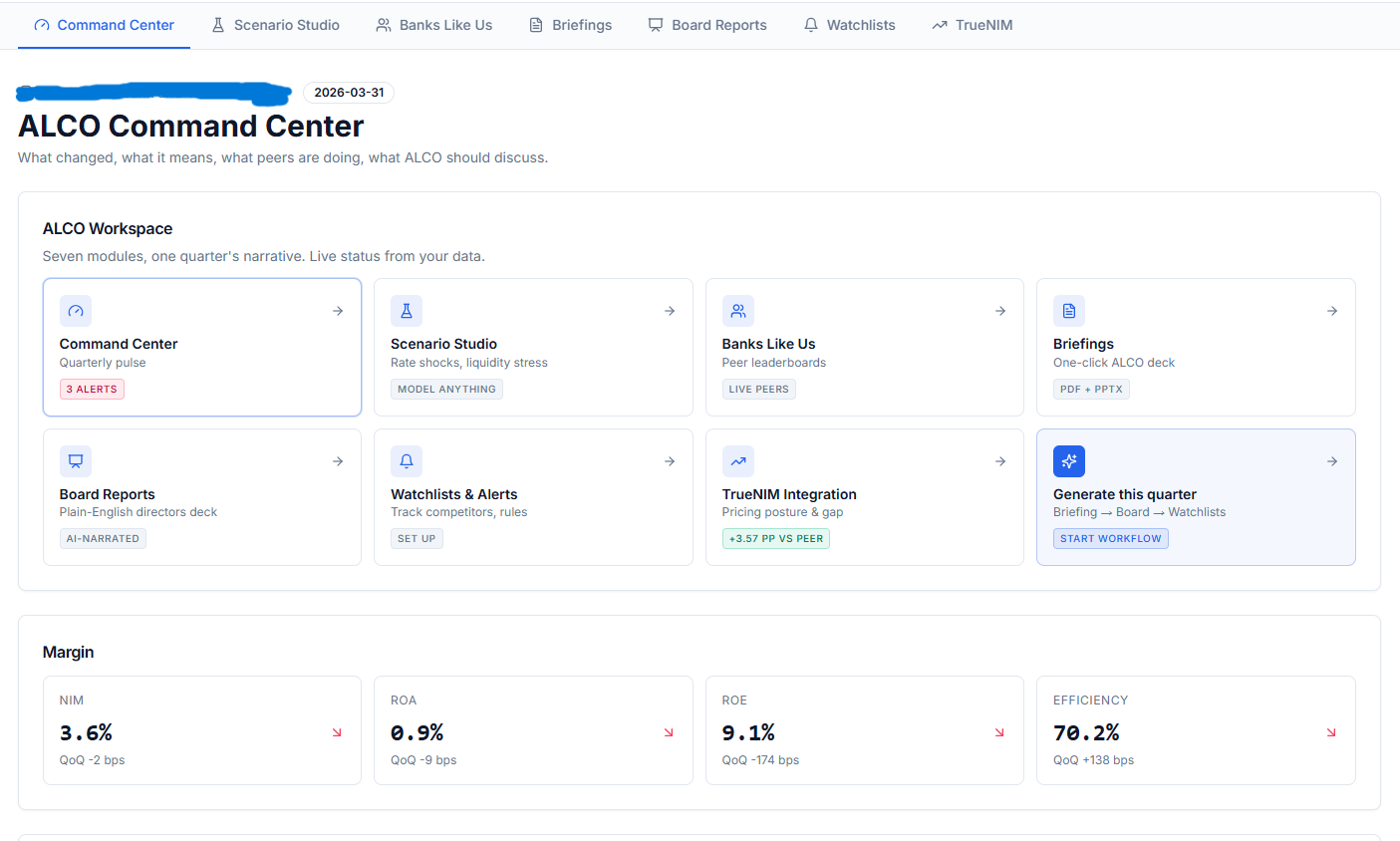
Task: Click the MODEL ANYTHING badge
Action: click(x=446, y=390)
